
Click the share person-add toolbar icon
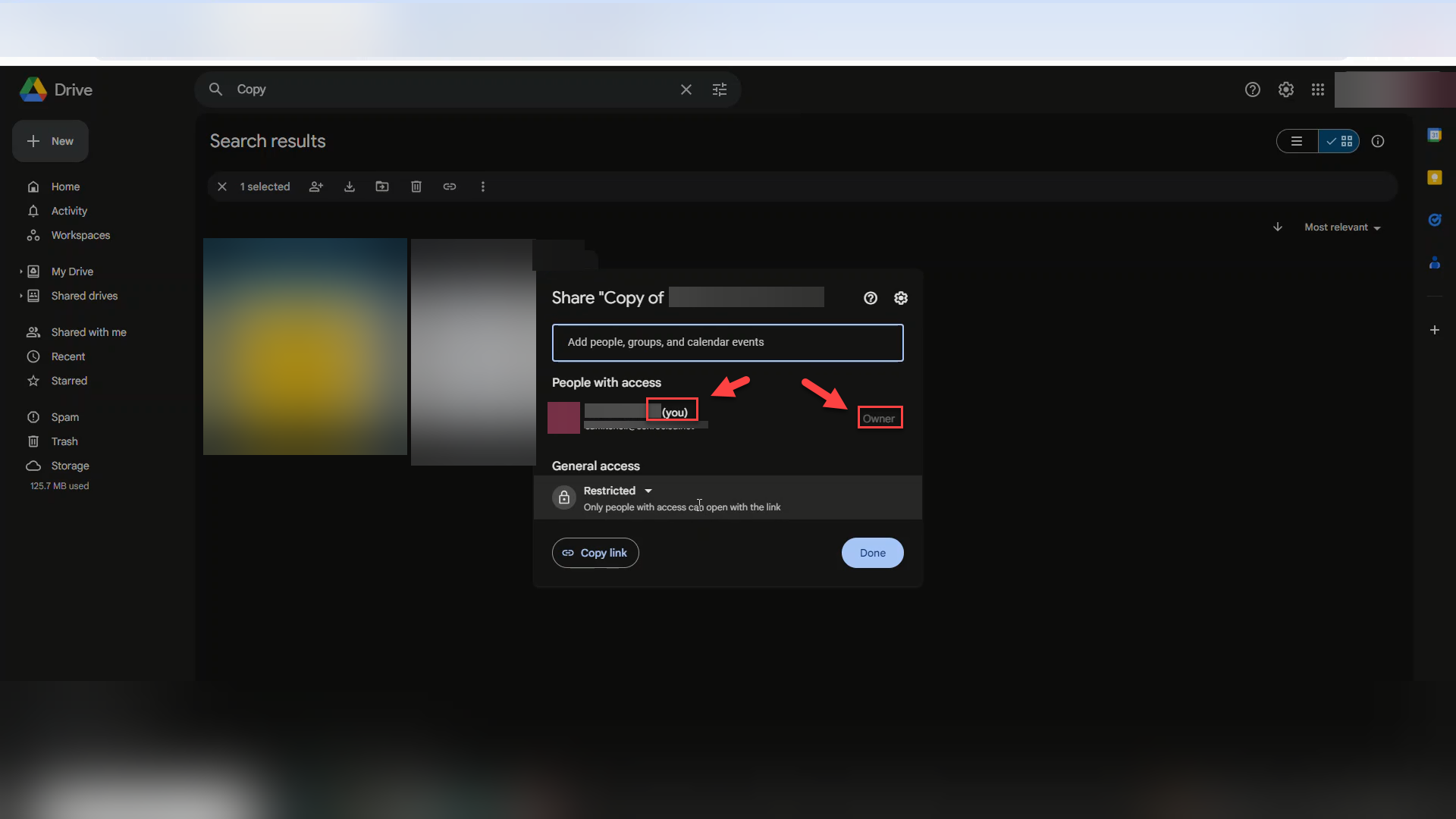(316, 187)
